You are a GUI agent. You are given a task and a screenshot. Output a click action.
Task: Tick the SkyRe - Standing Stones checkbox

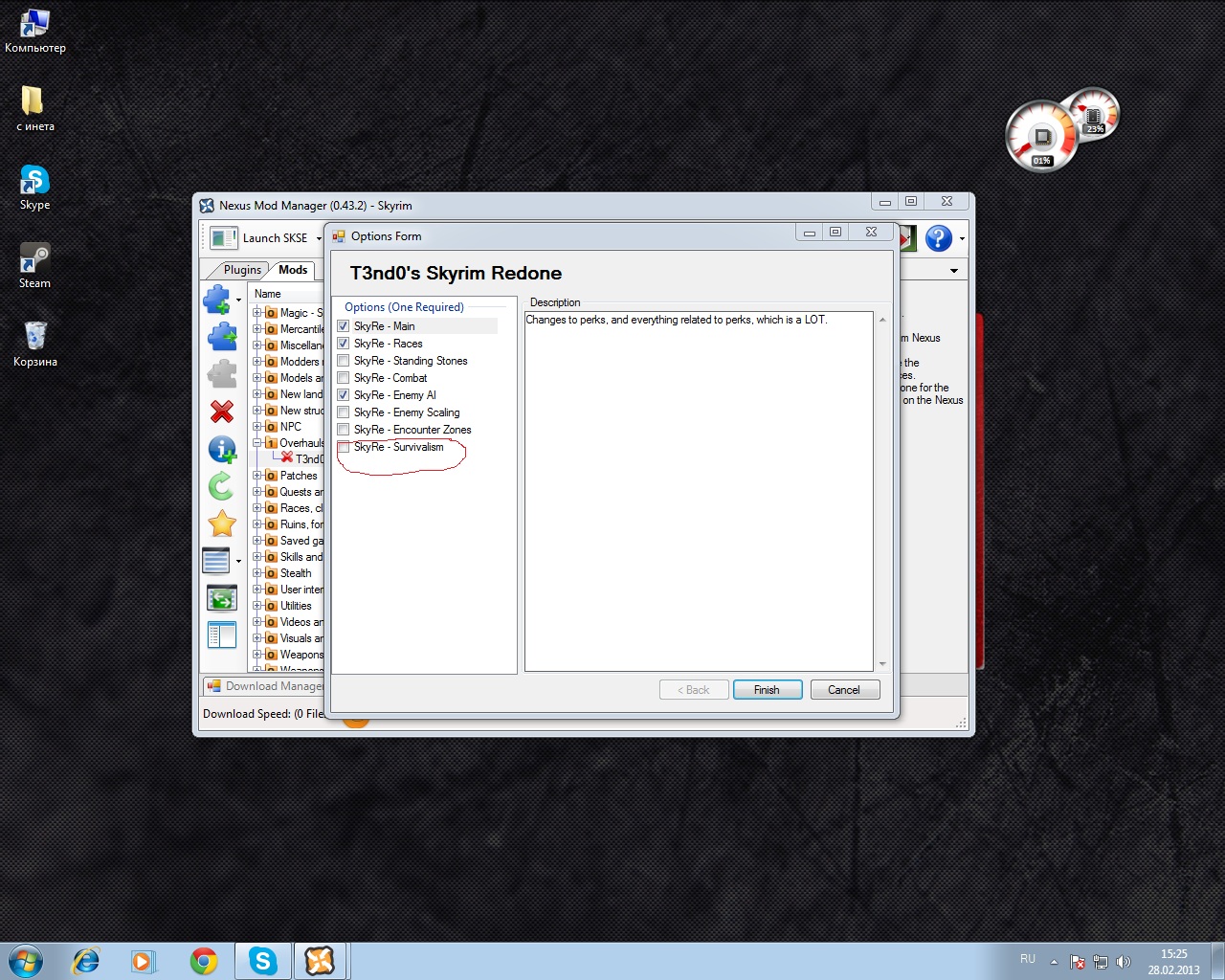344,361
